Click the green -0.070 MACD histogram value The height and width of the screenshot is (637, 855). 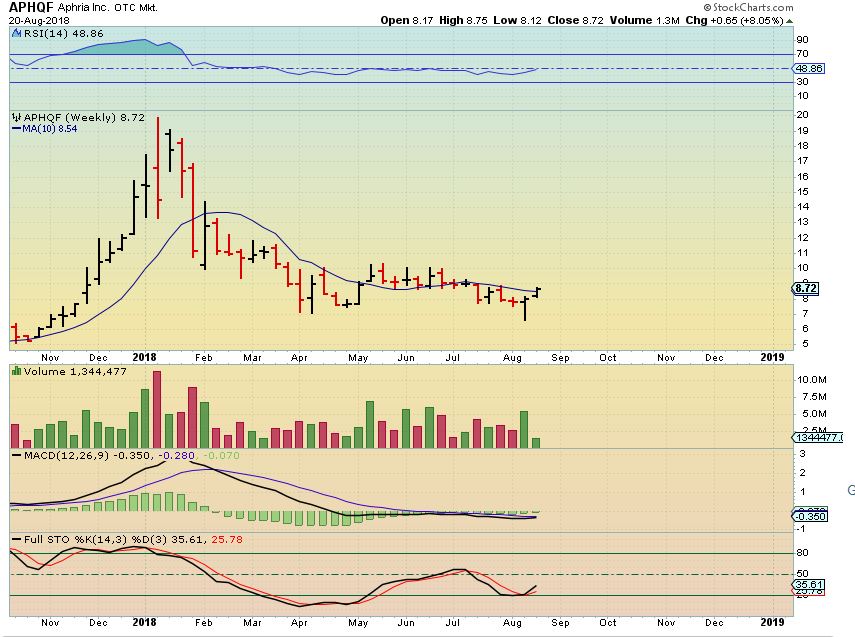point(221,455)
